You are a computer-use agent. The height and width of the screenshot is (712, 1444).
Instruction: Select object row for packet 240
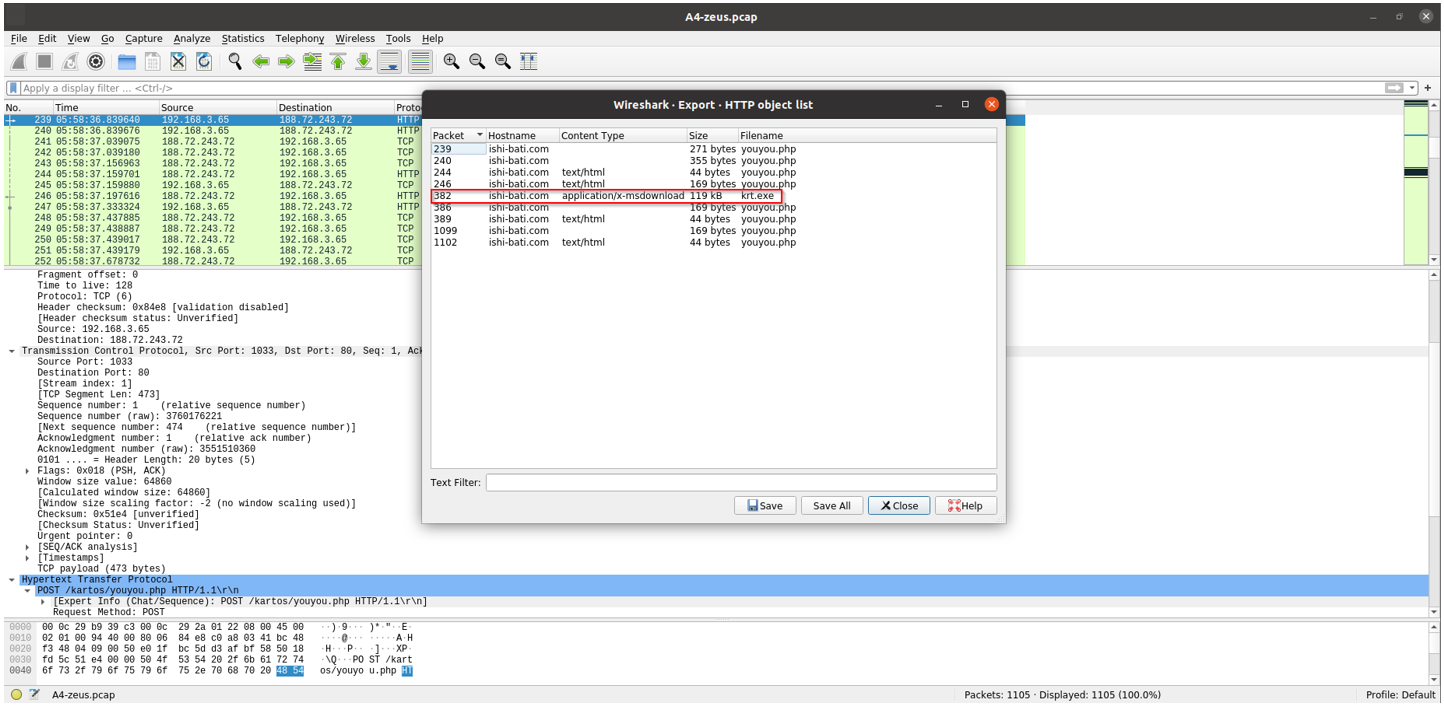point(713,160)
